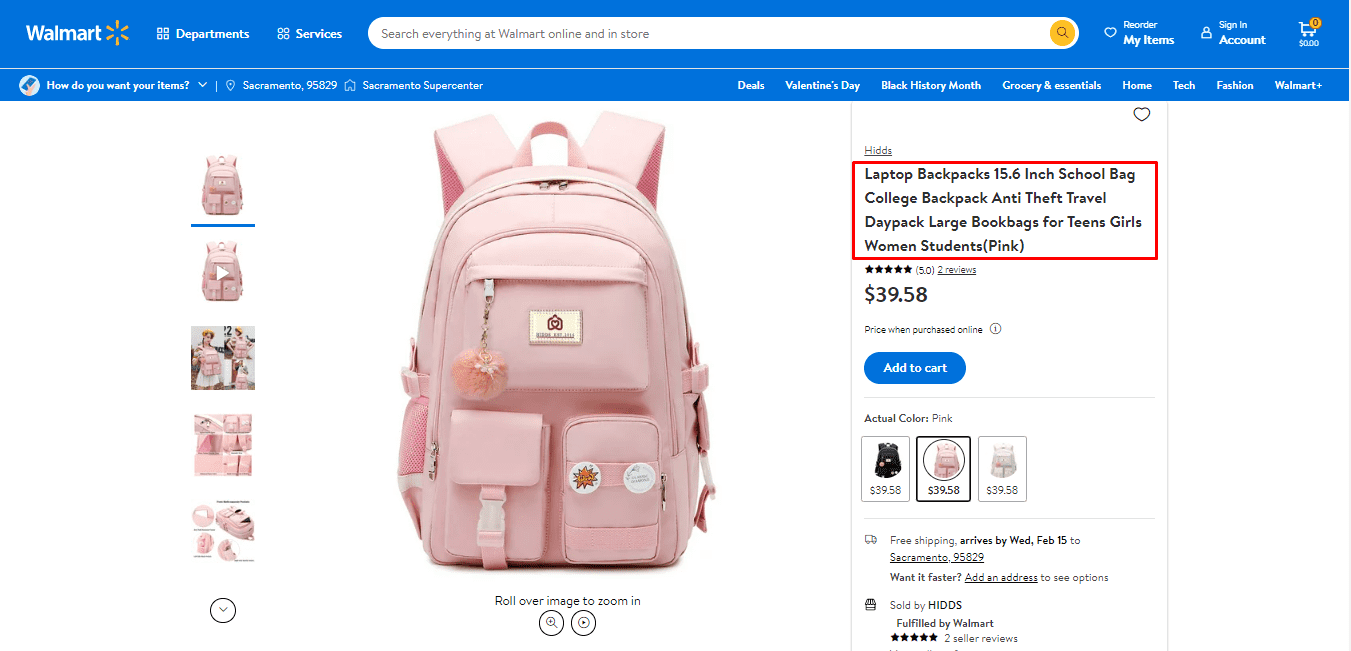The height and width of the screenshot is (651, 1351).
Task: Click the down chevron below image thumbnails
Action: tap(222, 610)
